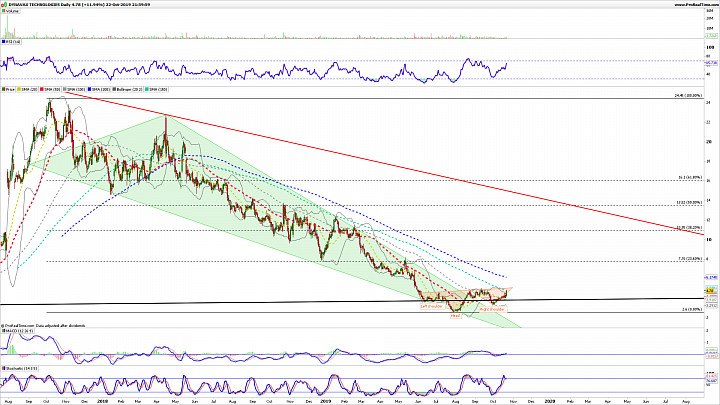This screenshot has height=405, width=720.
Task: Click the 23.60% Fibonacci level label
Action: coord(690,259)
